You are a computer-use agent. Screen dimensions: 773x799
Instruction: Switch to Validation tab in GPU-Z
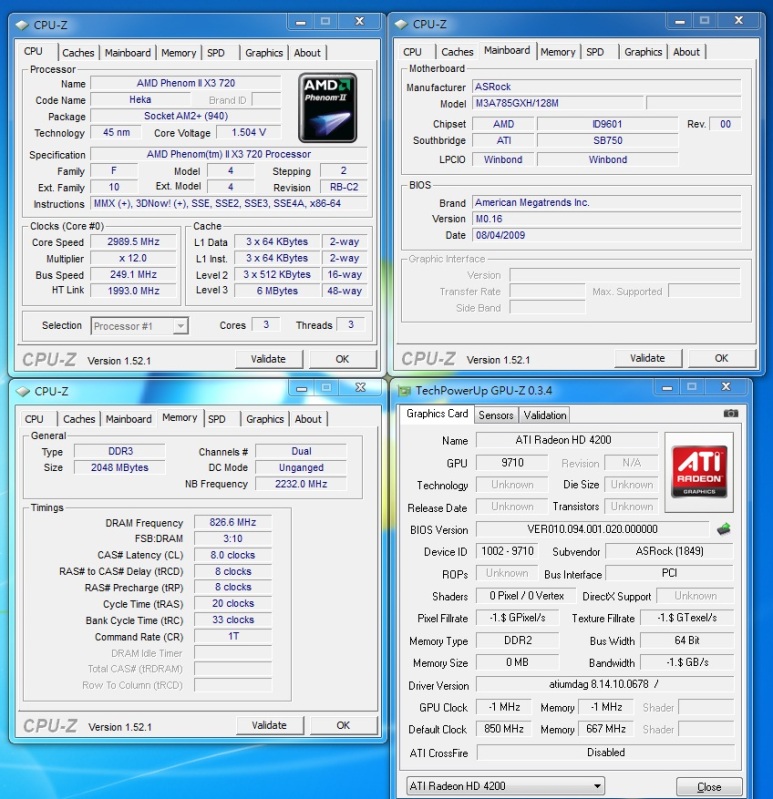545,415
